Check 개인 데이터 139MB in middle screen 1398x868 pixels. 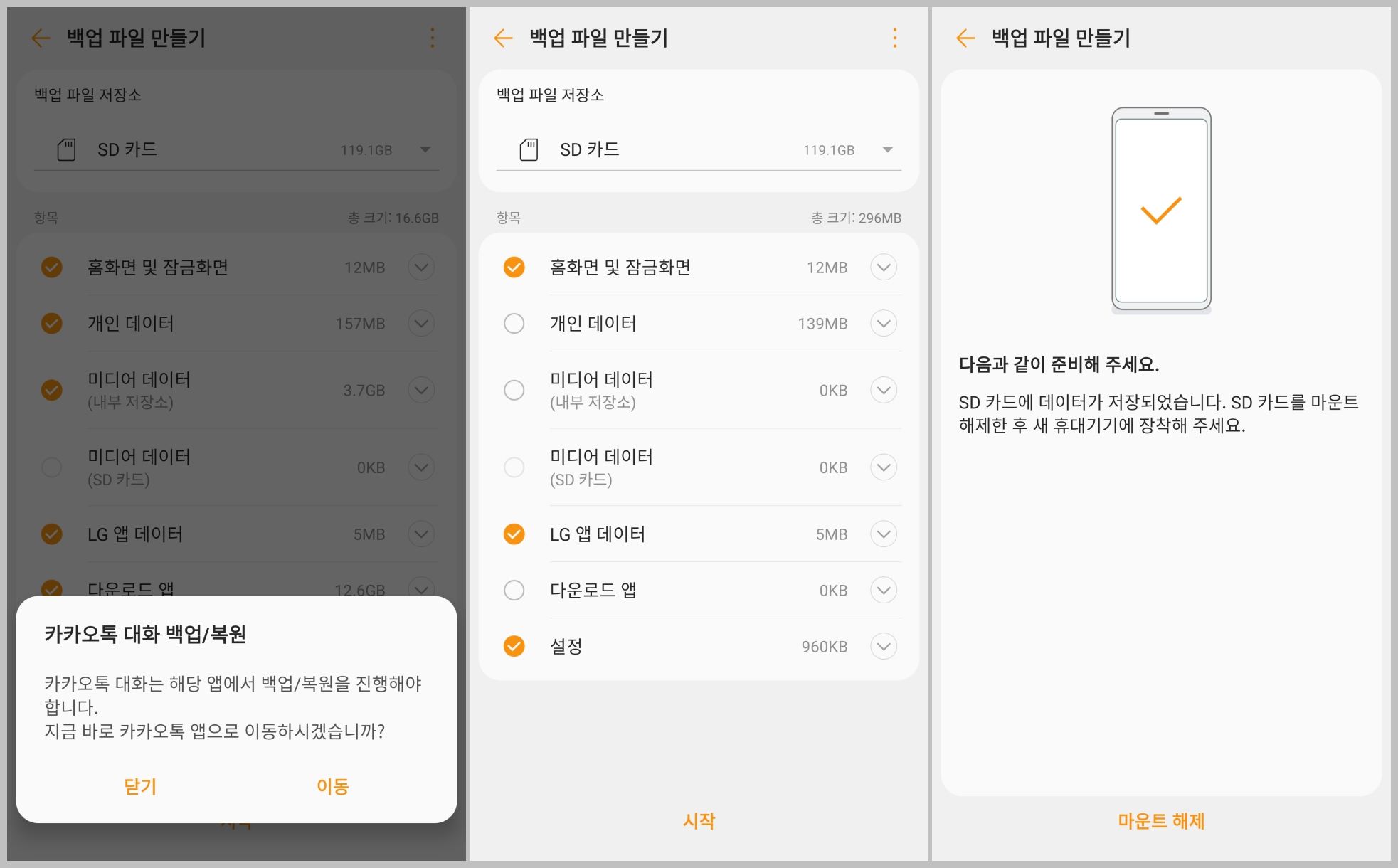(514, 324)
